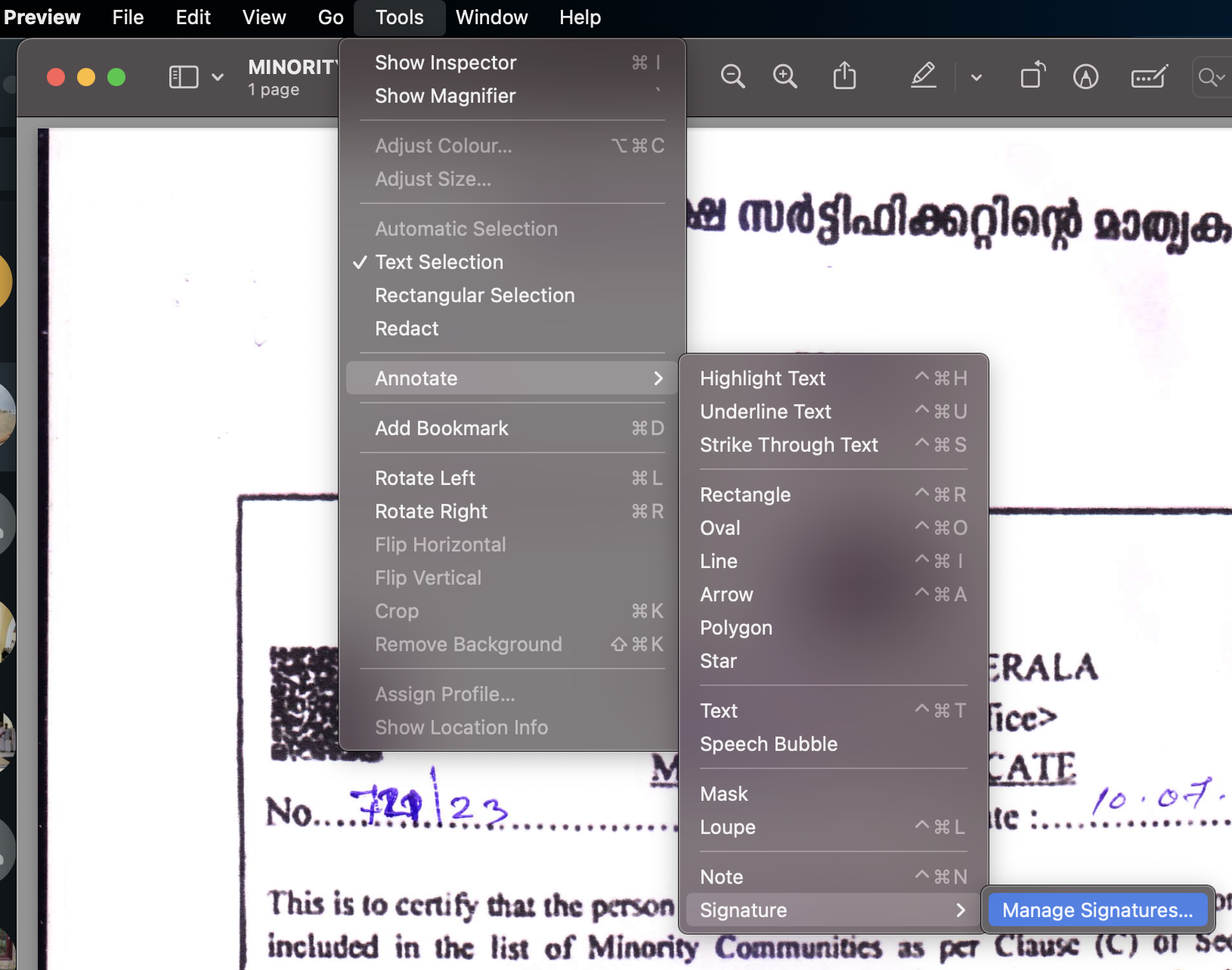Show the Markup toolbar icon

(1085, 76)
